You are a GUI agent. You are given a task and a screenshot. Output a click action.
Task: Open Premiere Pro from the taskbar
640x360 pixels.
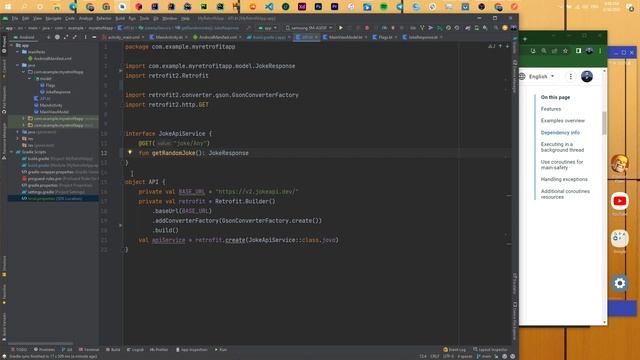tap(334, 7)
